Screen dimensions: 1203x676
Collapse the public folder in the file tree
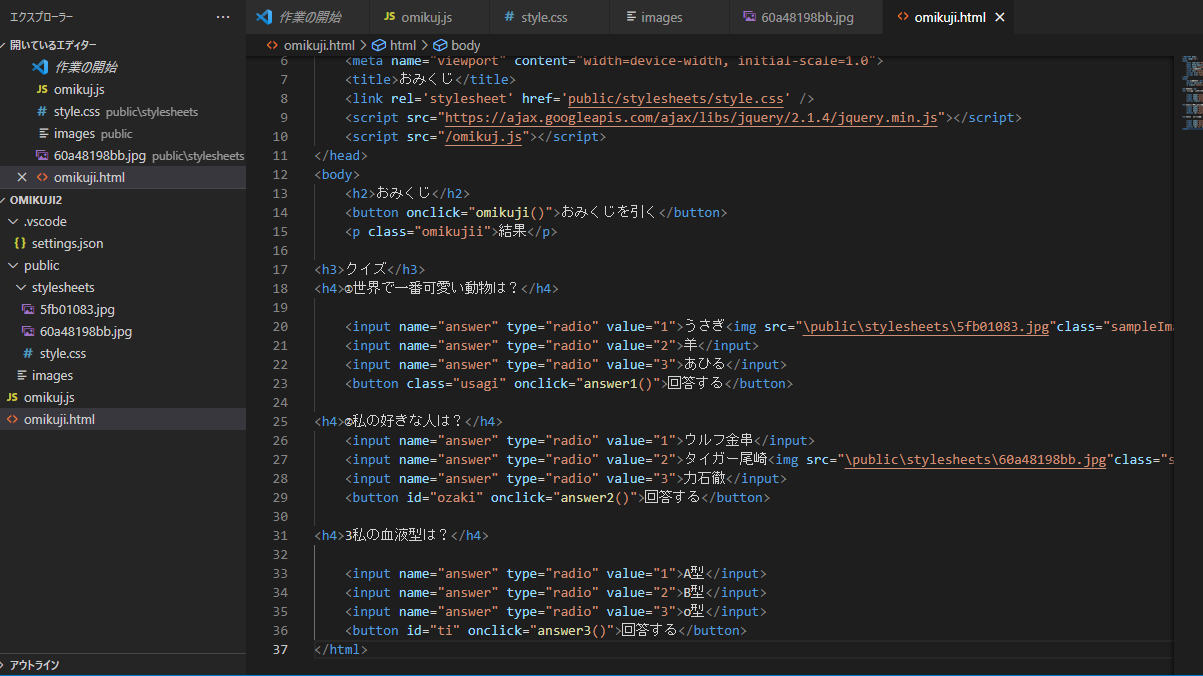coord(12,265)
